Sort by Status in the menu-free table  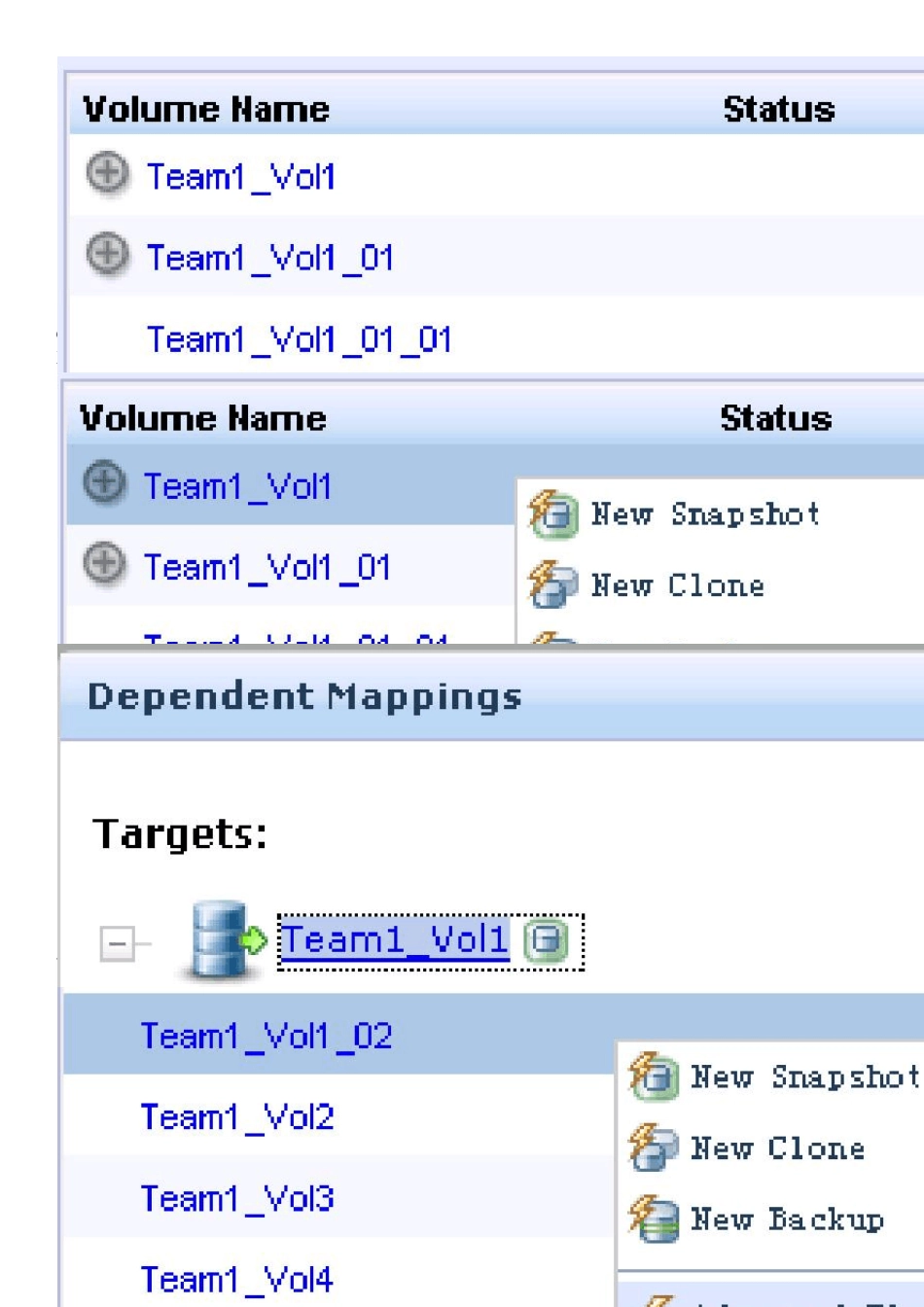tap(779, 109)
